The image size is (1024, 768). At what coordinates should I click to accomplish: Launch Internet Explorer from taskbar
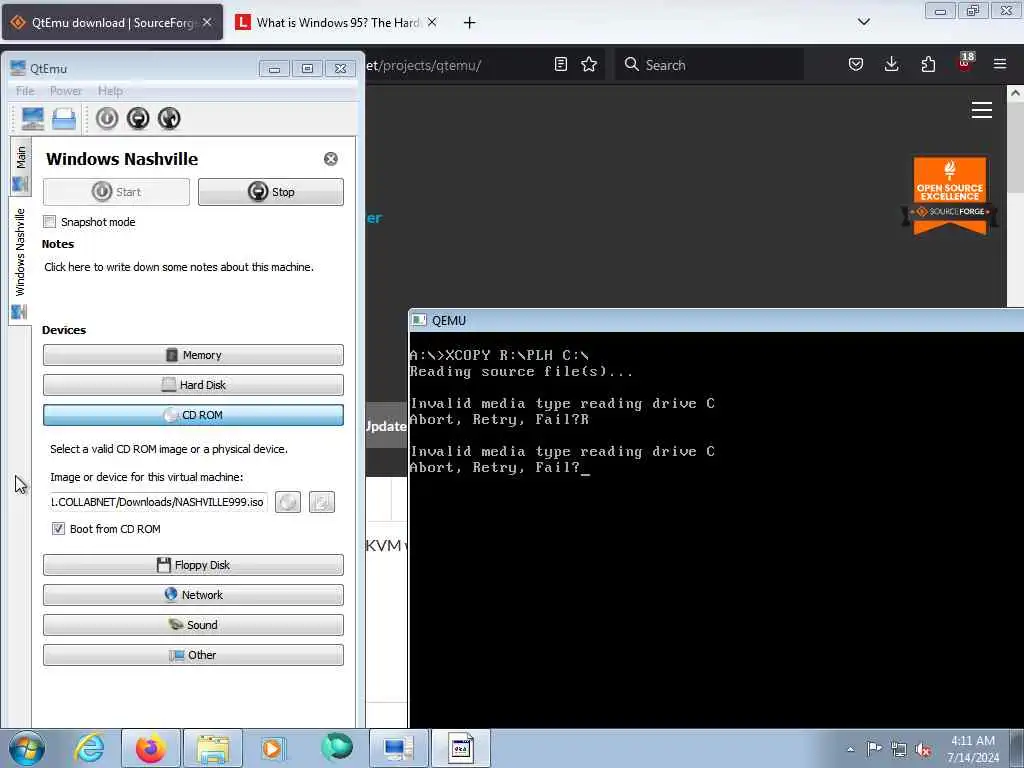pos(89,748)
